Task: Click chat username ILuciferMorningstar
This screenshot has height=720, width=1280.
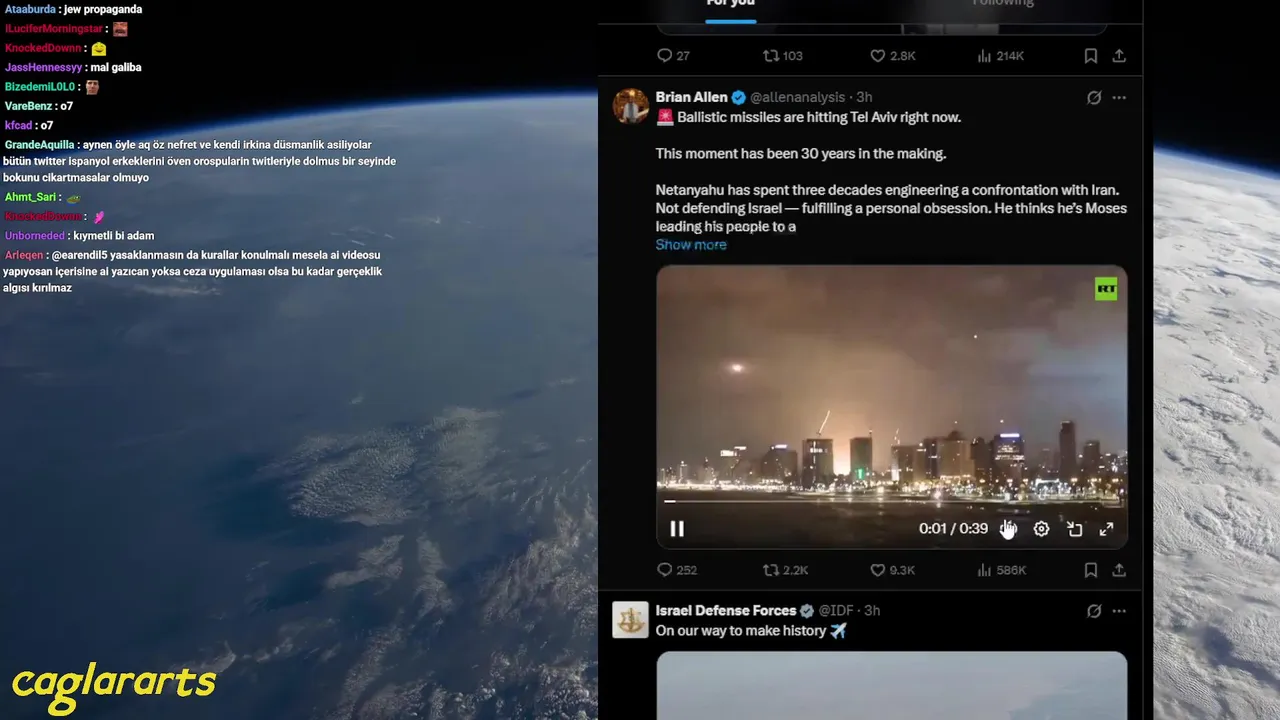Action: pos(55,29)
